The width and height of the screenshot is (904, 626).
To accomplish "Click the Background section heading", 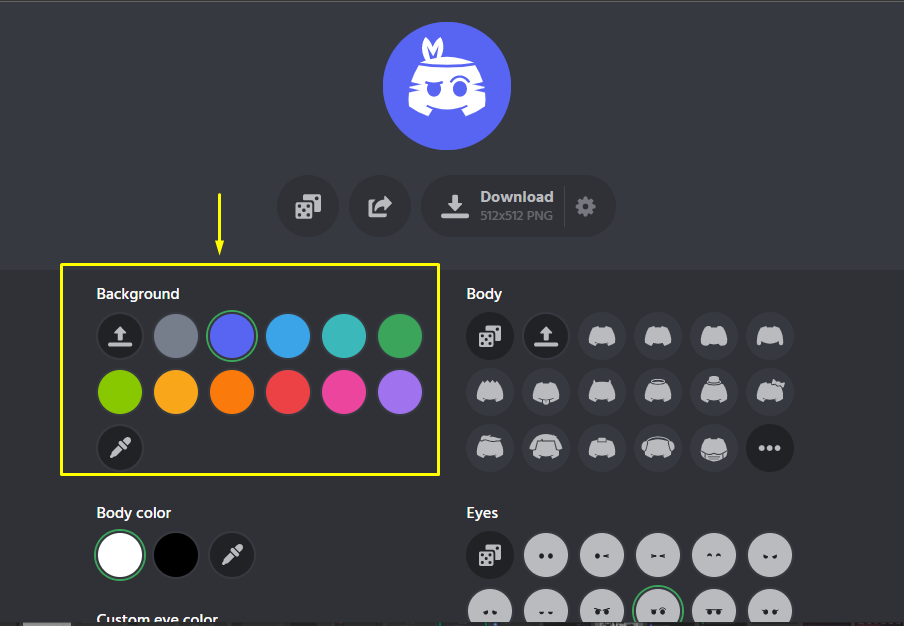I will 138,294.
